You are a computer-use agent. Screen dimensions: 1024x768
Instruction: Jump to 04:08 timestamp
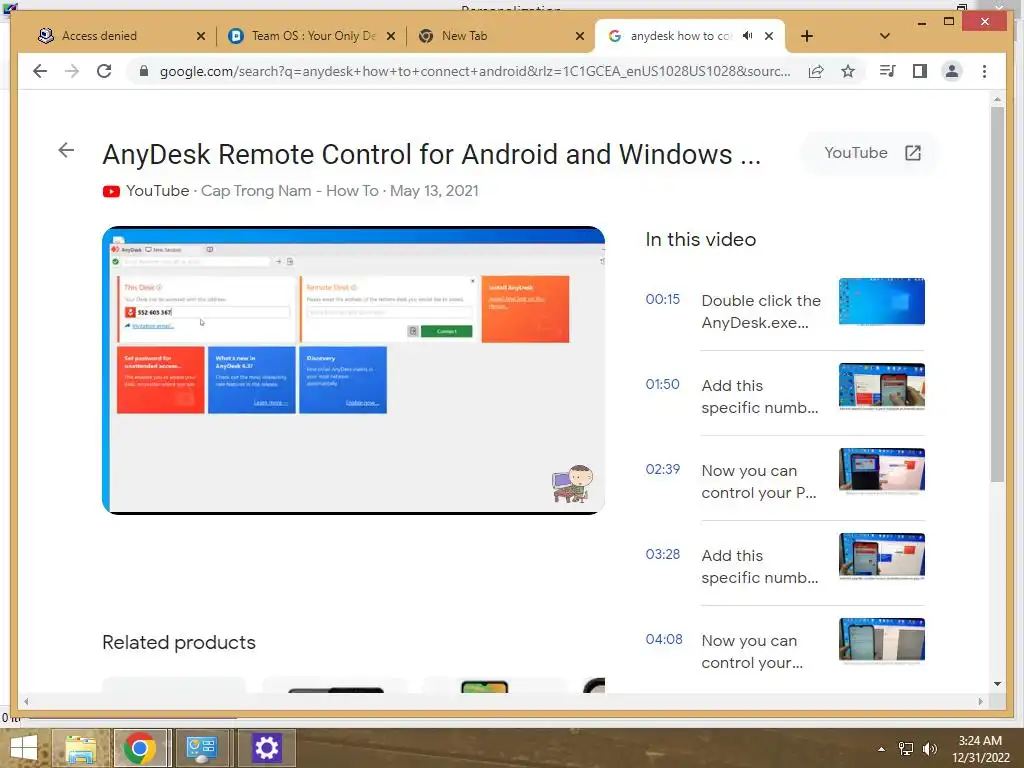664,639
